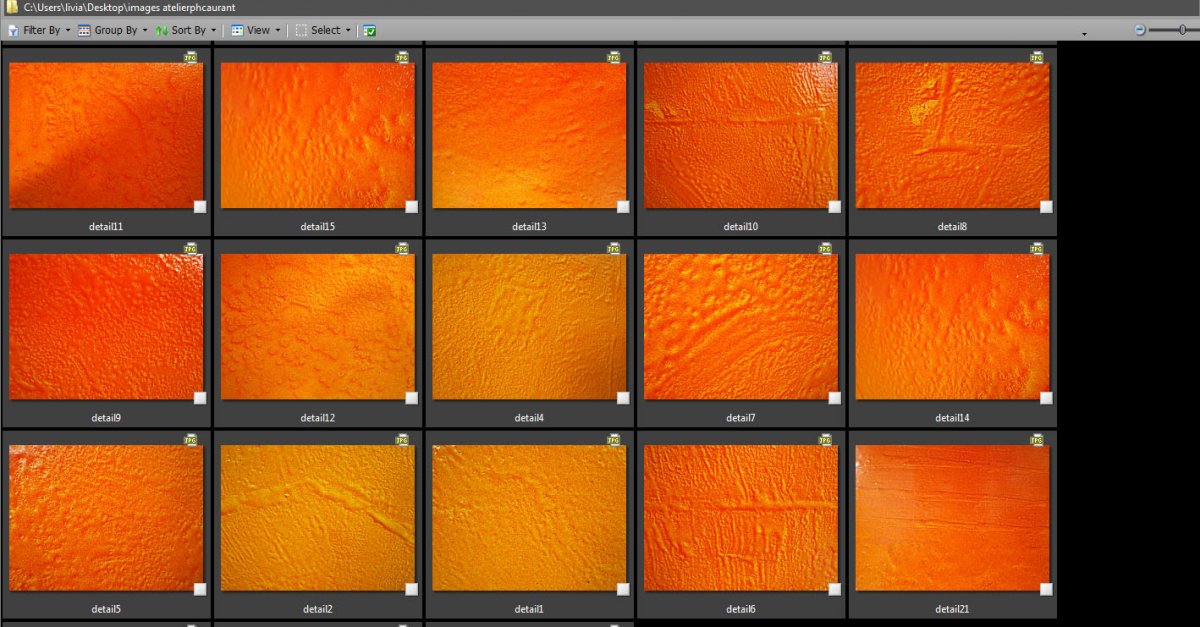
Task: Click the JPG badge above detail4
Action: [614, 249]
